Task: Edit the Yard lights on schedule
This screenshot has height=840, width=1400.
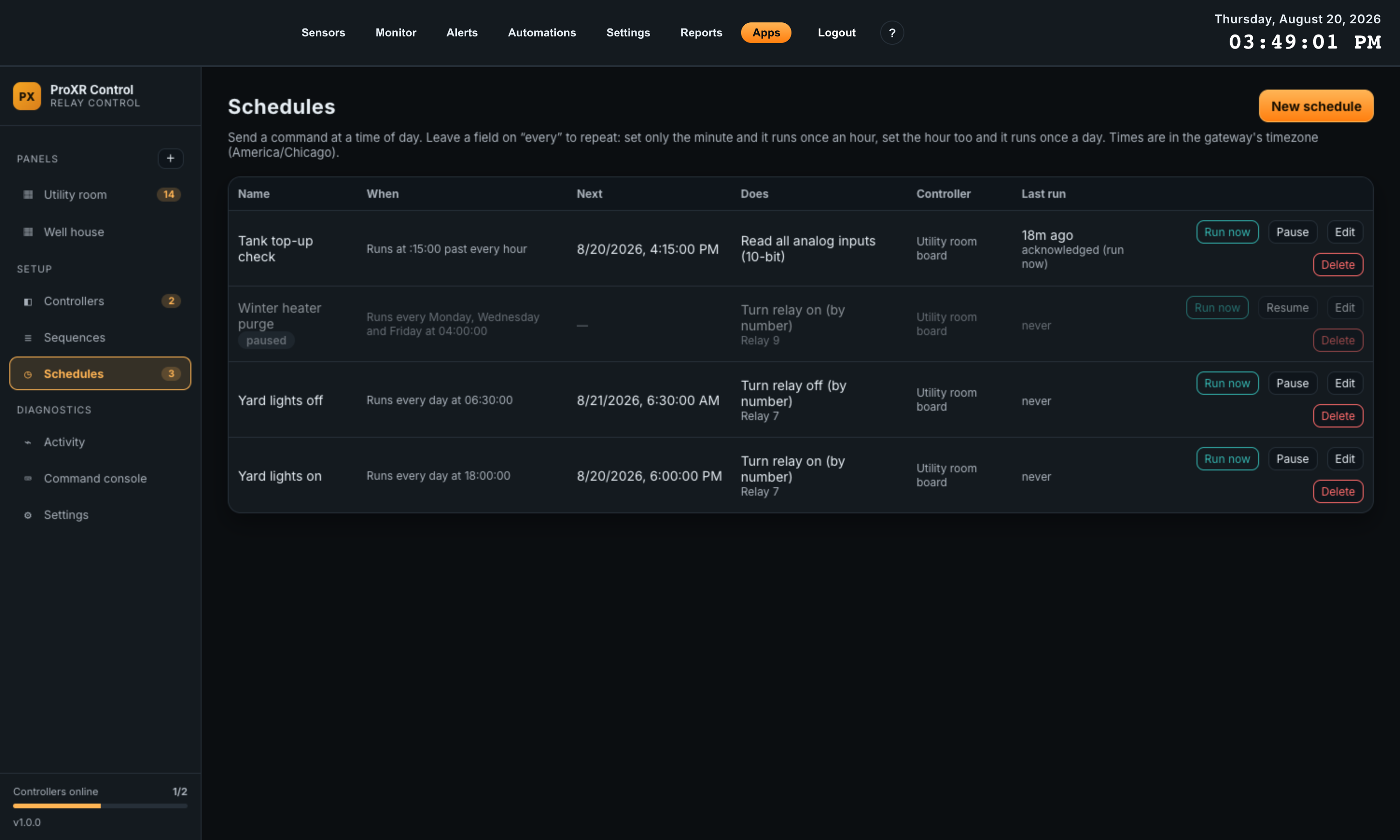Action: point(1345,459)
